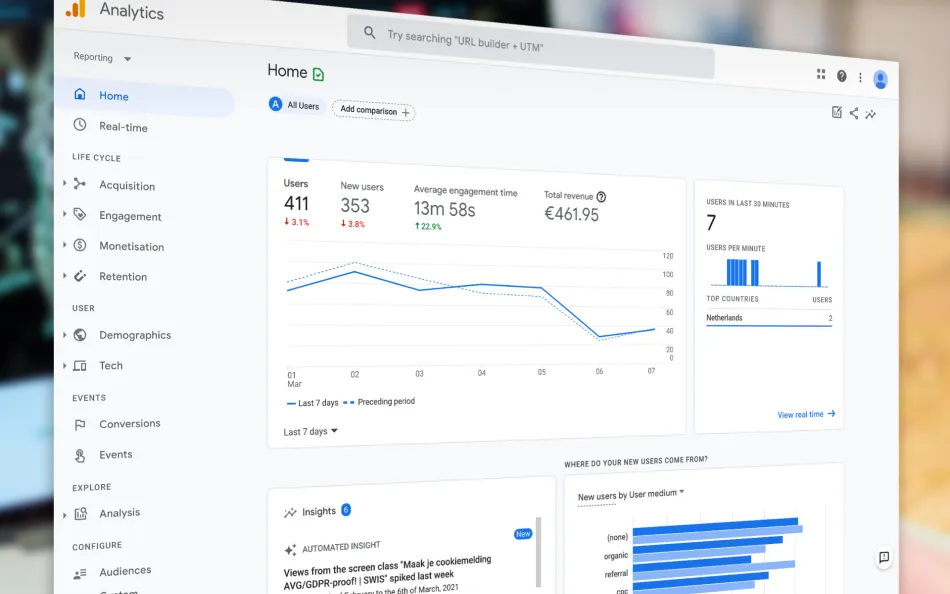The height and width of the screenshot is (594, 950).
Task: Open the Acquisition section icon in sidebar
Action: pos(77,186)
